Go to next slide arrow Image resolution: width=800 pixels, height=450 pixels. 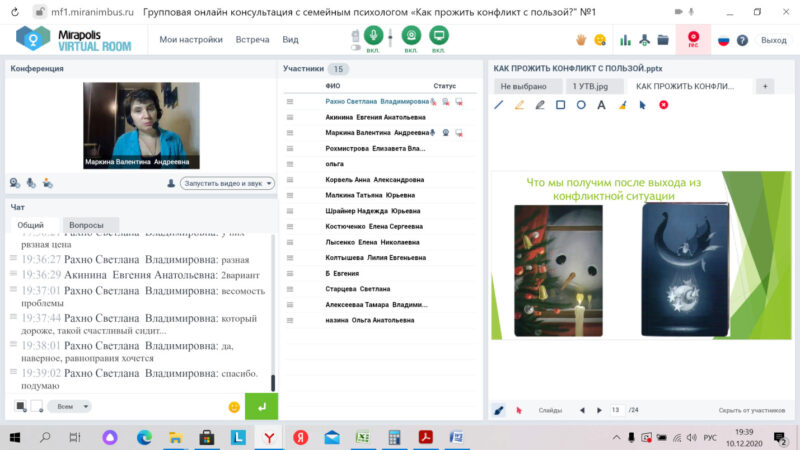point(599,410)
